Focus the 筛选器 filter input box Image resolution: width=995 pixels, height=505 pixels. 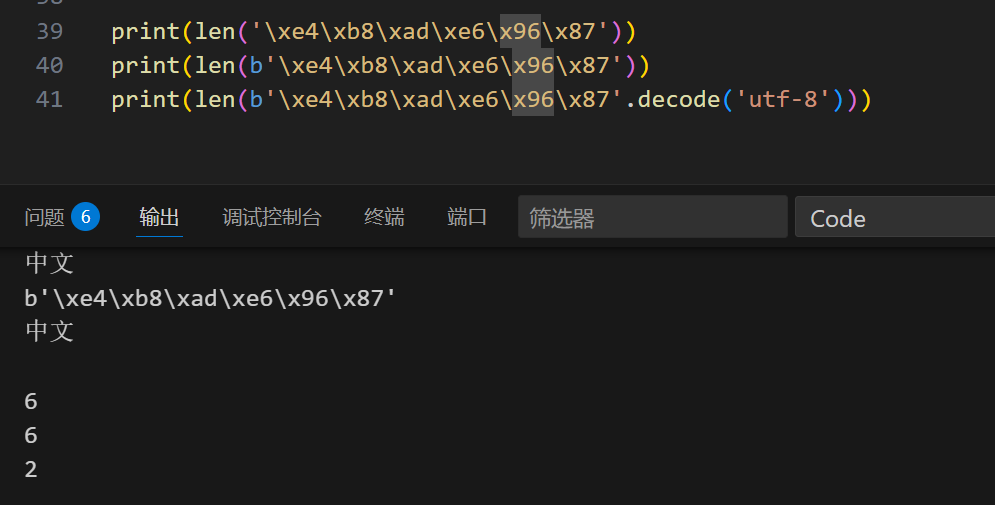click(652, 217)
